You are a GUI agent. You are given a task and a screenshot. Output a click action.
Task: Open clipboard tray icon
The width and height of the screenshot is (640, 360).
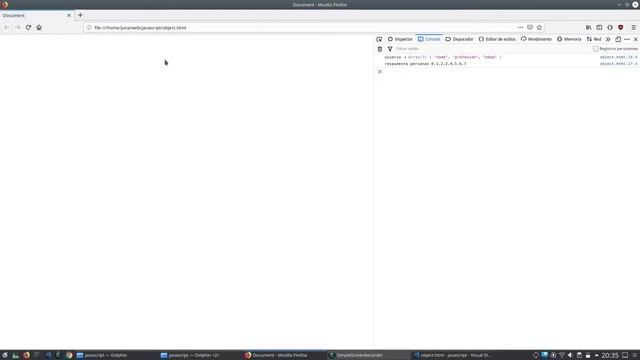[x=579, y=355]
